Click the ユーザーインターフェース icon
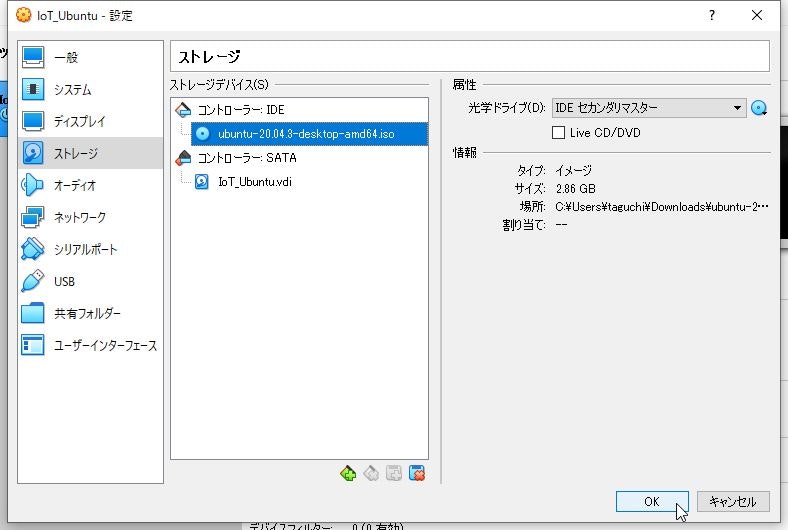This screenshot has width=788, height=530. pos(33,346)
